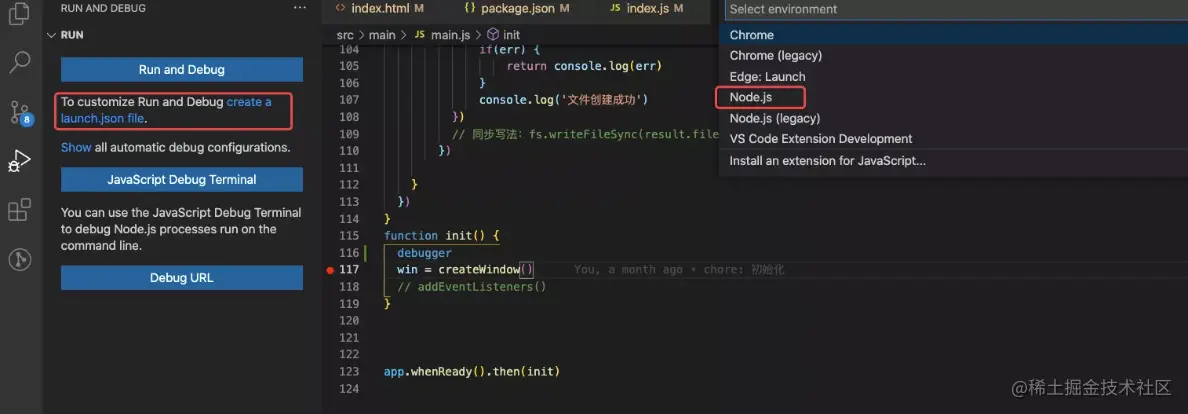Viewport: 1188px width, 414px height.
Task: Open the Git graph icon in activity bar
Action: point(19,259)
